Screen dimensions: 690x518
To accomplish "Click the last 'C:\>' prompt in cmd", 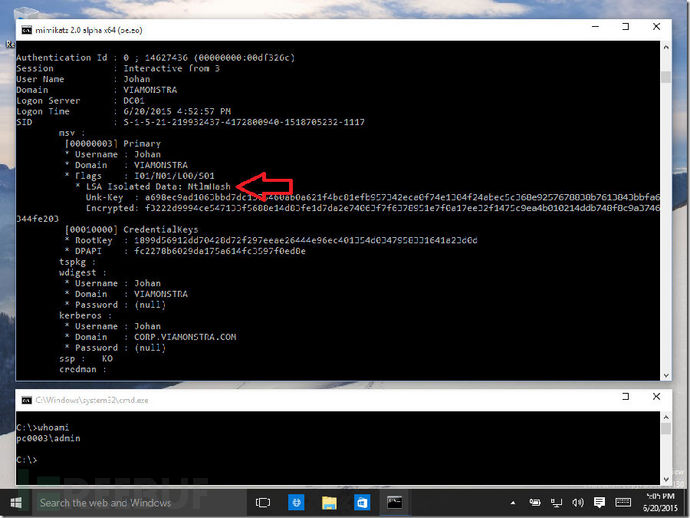I will click(x=26, y=459).
